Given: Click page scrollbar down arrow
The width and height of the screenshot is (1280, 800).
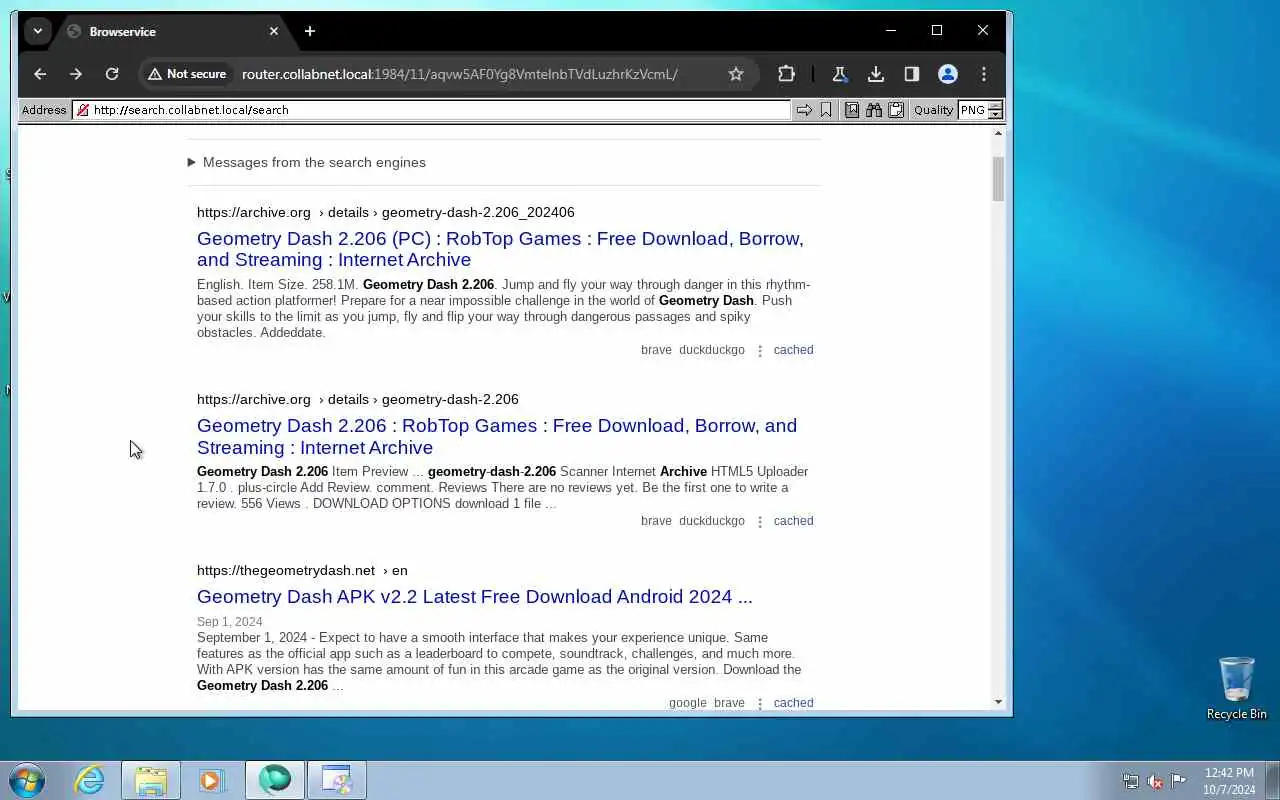Looking at the screenshot, I should tap(998, 702).
